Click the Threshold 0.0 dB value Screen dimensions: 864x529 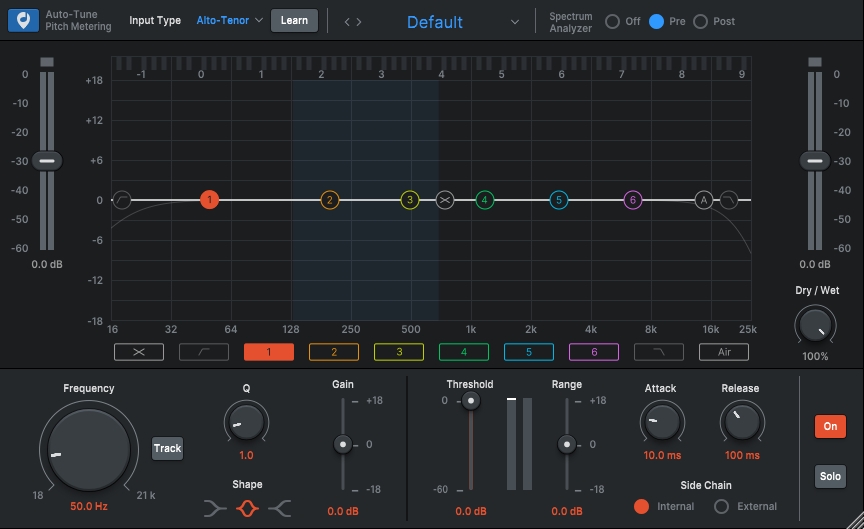[x=471, y=511]
